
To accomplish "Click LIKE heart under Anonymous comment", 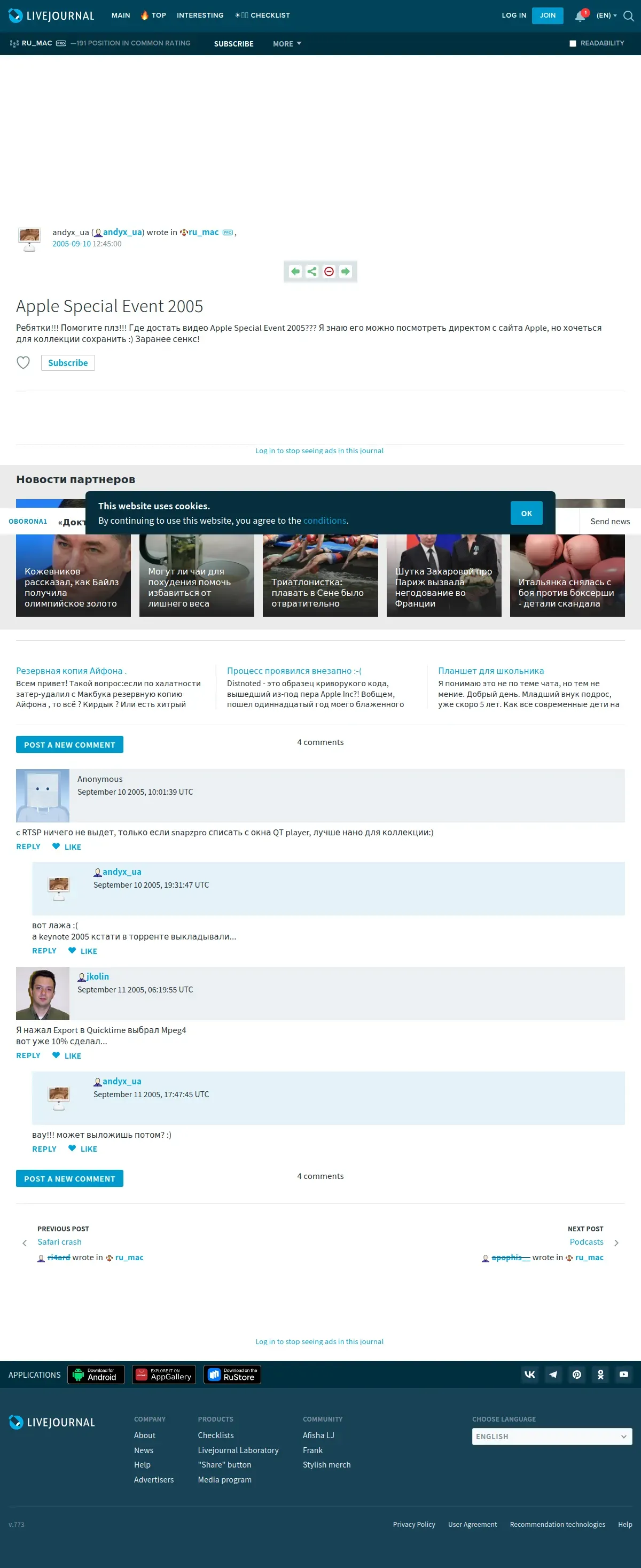I will 67,847.
